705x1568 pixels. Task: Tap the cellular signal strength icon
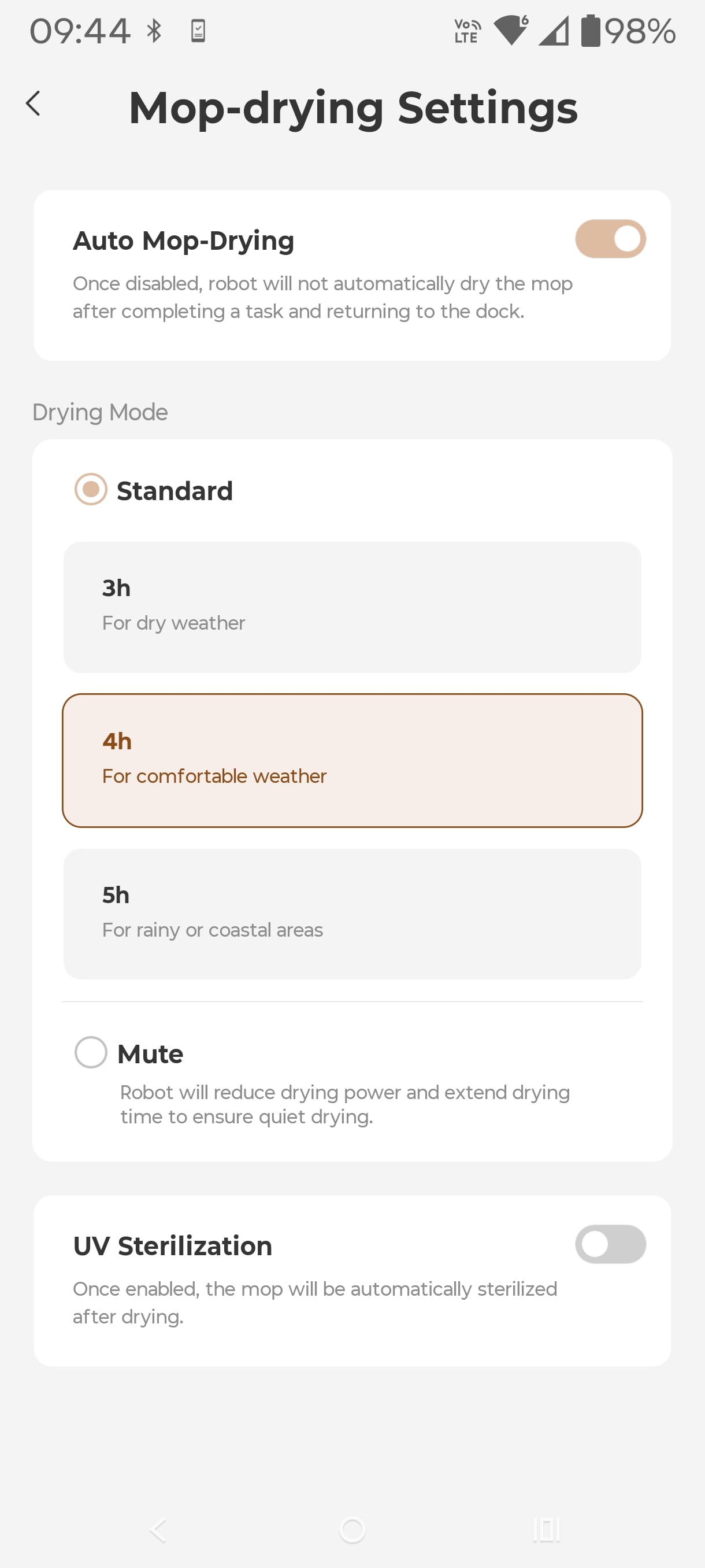(554, 31)
